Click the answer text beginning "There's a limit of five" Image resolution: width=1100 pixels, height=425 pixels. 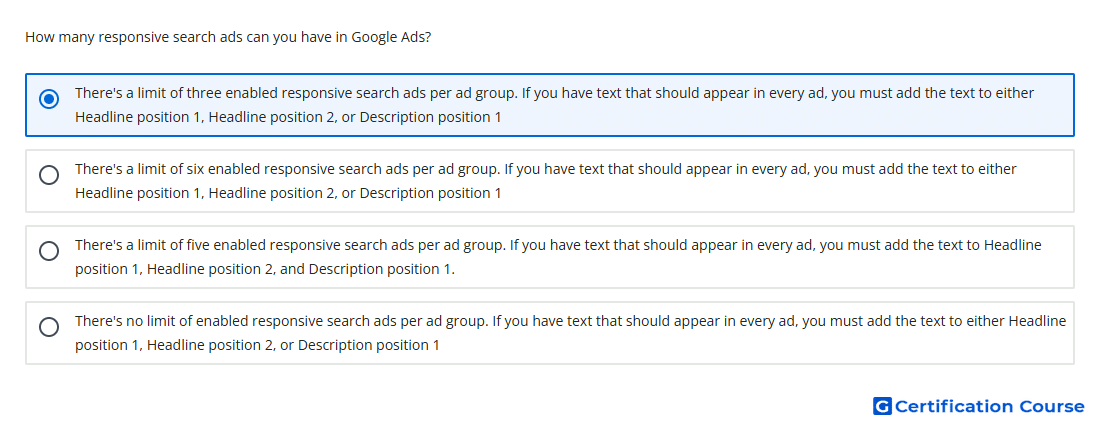click(558, 257)
